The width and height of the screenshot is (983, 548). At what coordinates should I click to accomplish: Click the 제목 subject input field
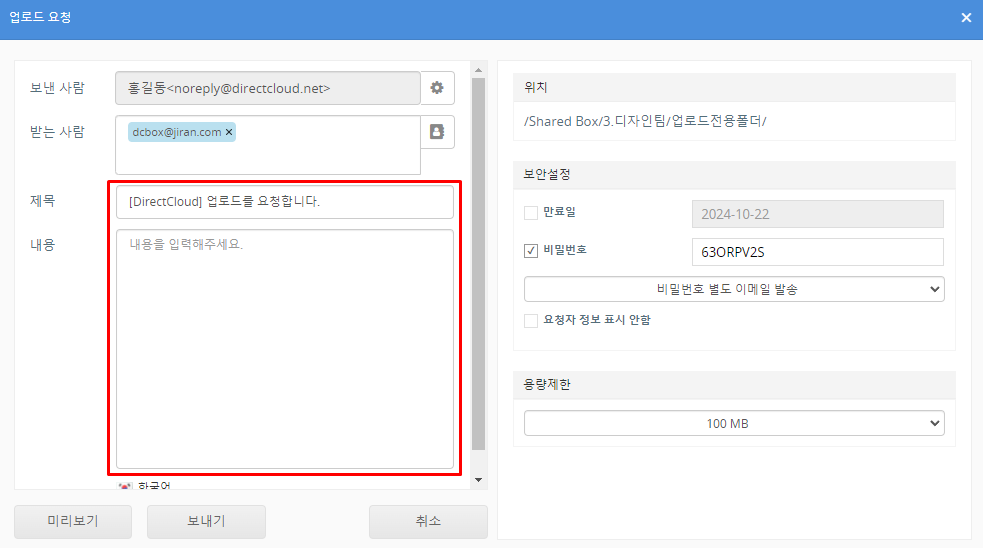[284, 202]
